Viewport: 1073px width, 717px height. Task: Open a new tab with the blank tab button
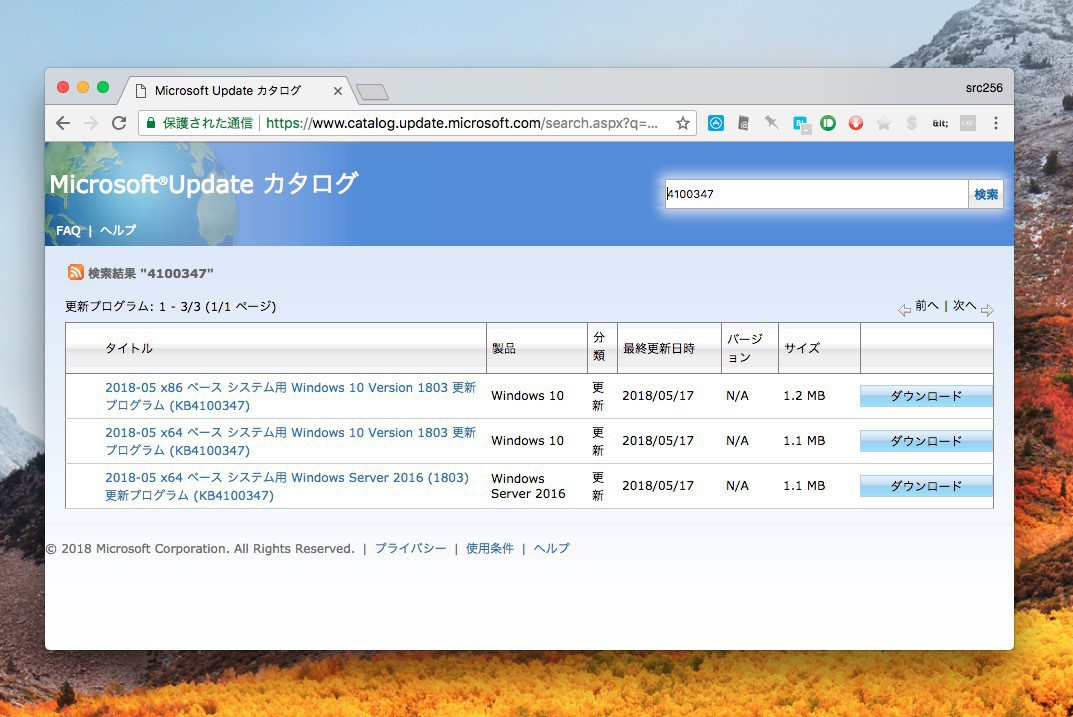point(373,92)
